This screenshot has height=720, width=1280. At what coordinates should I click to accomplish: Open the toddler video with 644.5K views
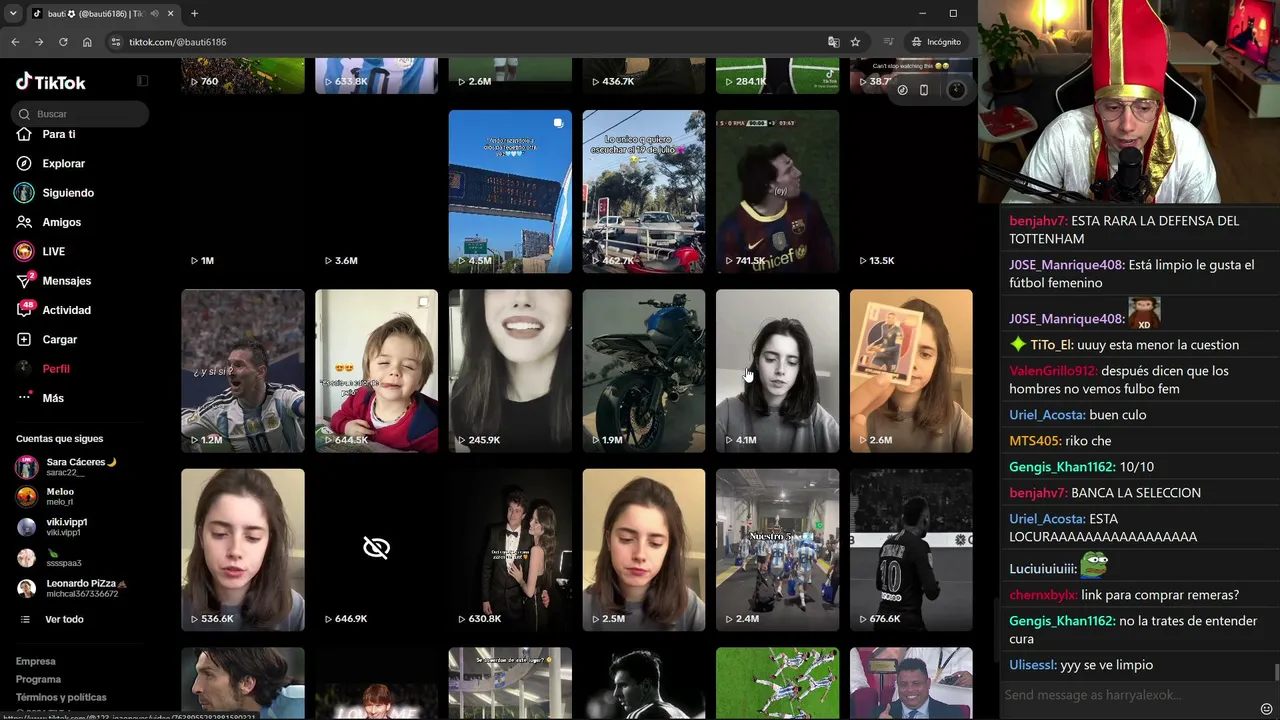[x=376, y=371]
